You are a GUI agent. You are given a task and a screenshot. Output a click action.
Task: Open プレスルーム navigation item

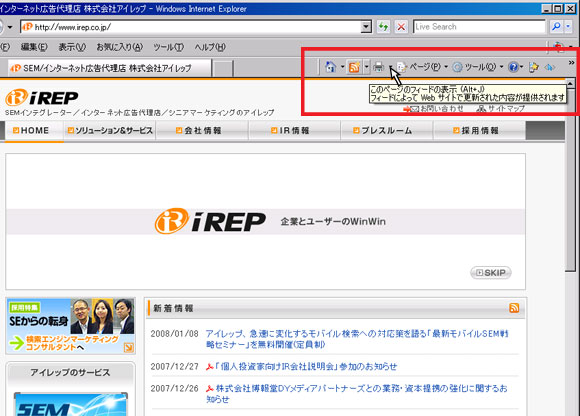coord(387,131)
